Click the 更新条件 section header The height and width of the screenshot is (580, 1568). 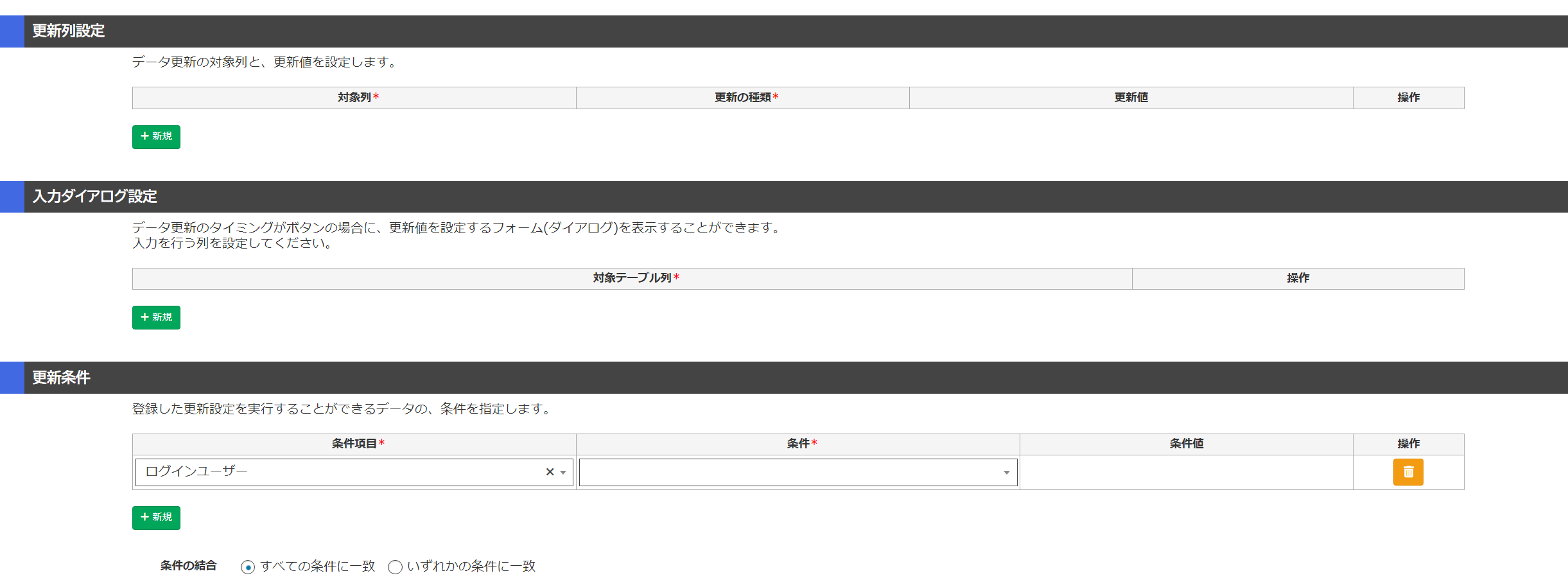pos(60,378)
